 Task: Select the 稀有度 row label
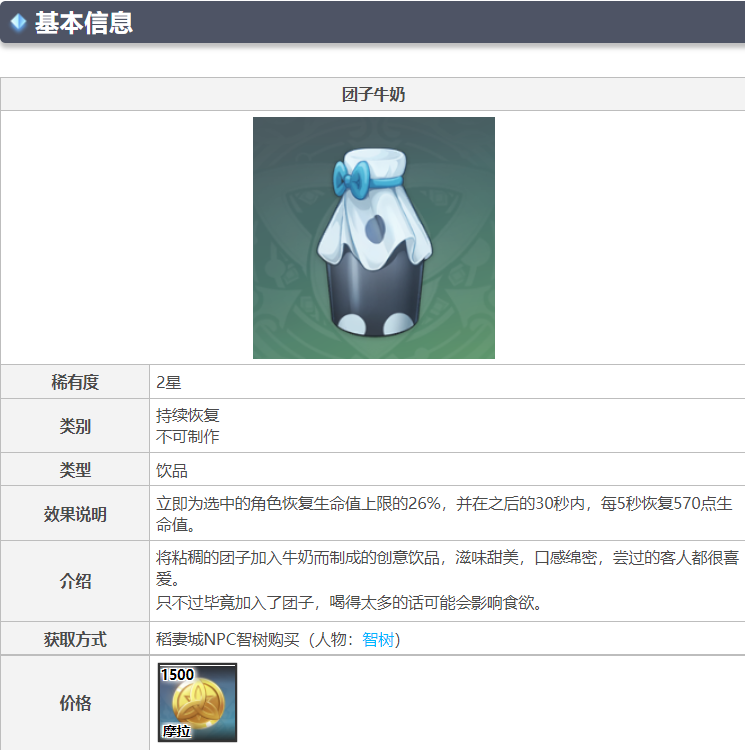coord(75,382)
